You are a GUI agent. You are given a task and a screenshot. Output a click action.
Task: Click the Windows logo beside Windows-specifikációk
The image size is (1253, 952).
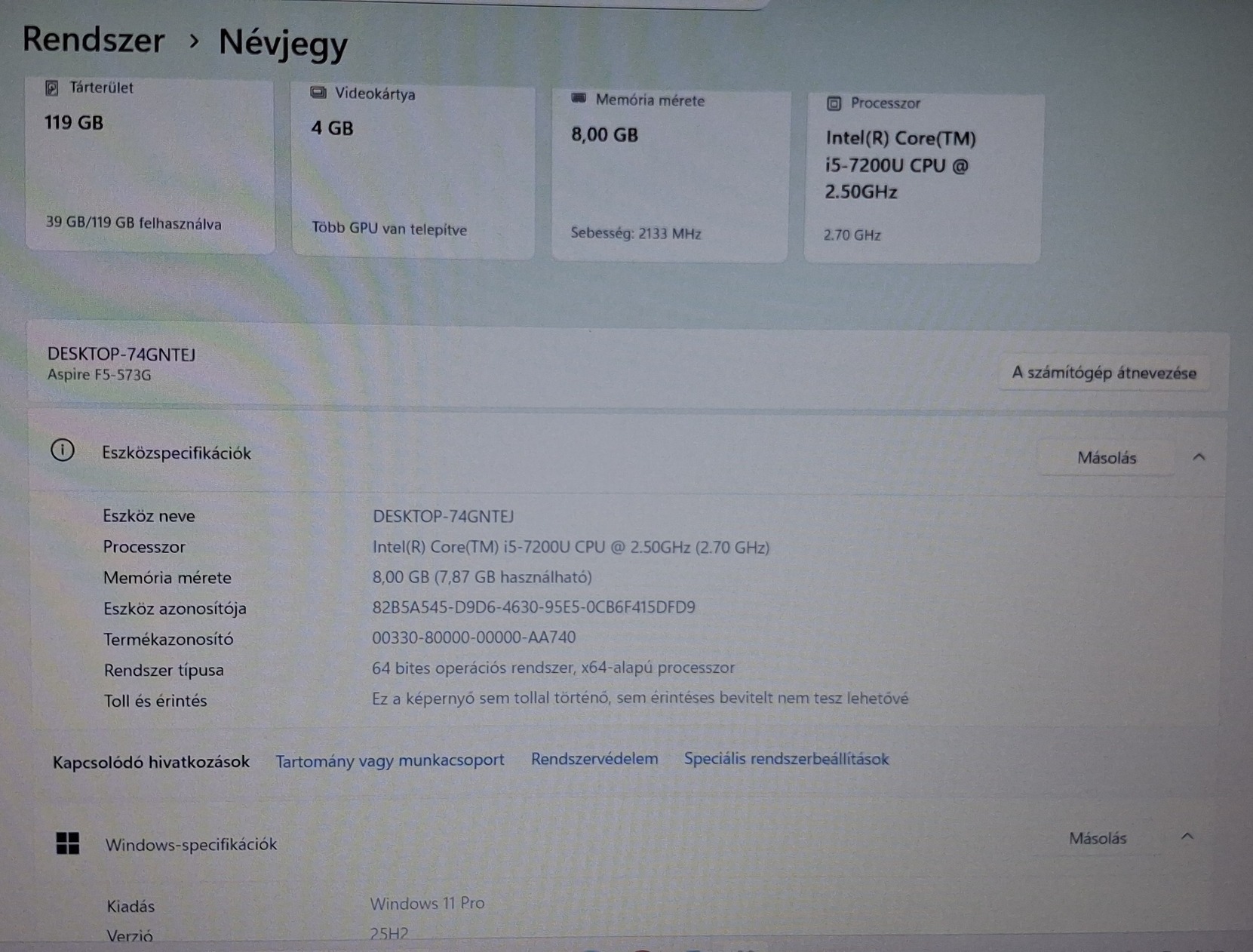pos(68,843)
